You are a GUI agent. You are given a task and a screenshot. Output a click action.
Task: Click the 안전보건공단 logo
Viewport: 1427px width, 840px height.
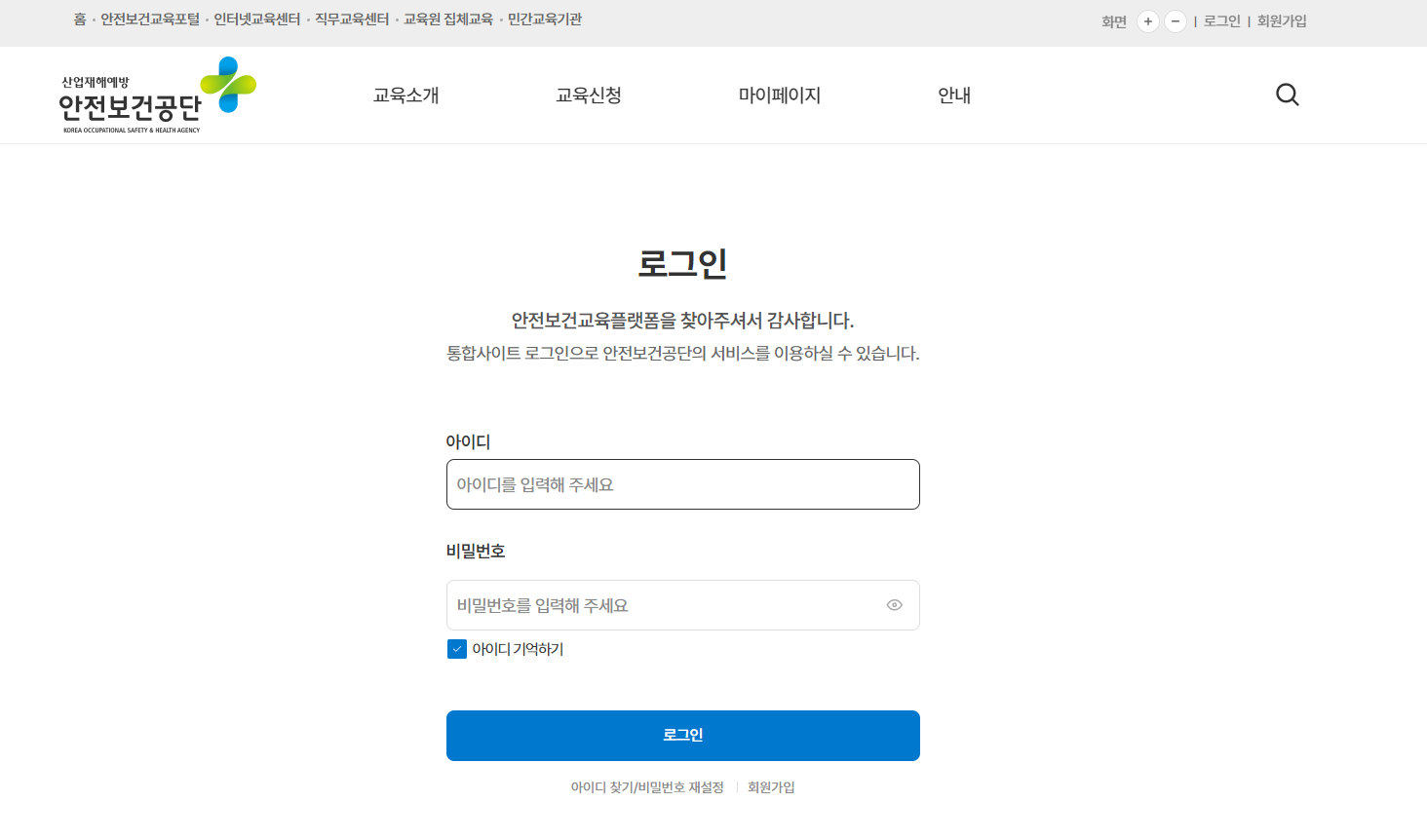[156, 95]
